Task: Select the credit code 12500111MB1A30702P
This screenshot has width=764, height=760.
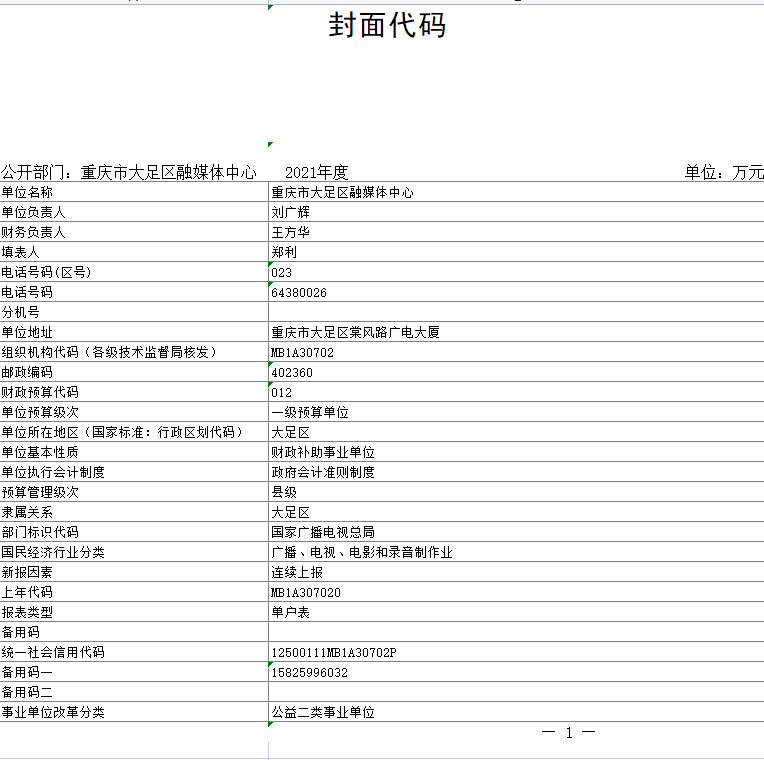Action: coord(516,651)
